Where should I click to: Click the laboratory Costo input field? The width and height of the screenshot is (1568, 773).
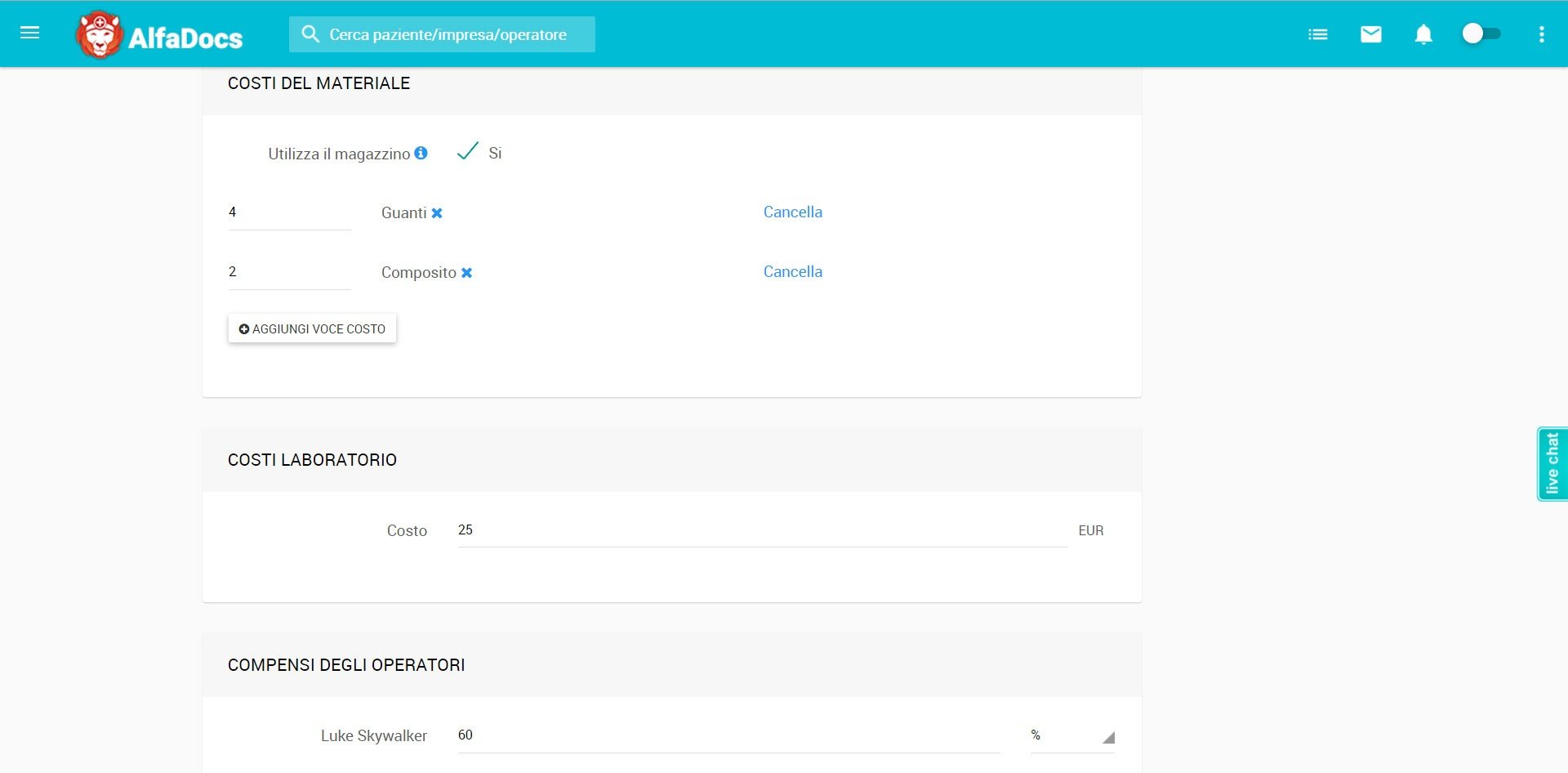coord(761,530)
